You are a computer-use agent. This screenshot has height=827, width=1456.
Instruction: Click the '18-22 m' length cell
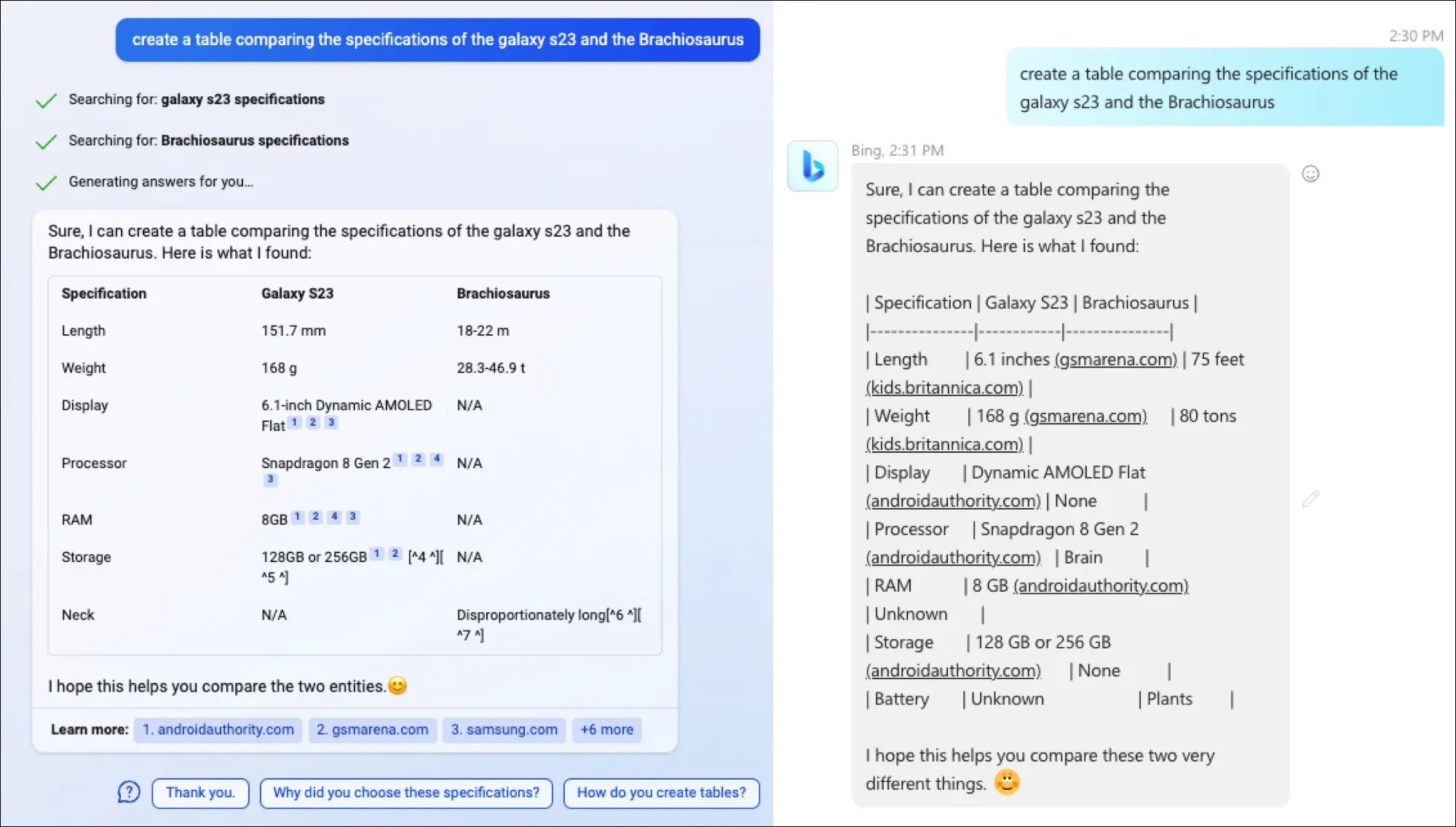point(483,331)
